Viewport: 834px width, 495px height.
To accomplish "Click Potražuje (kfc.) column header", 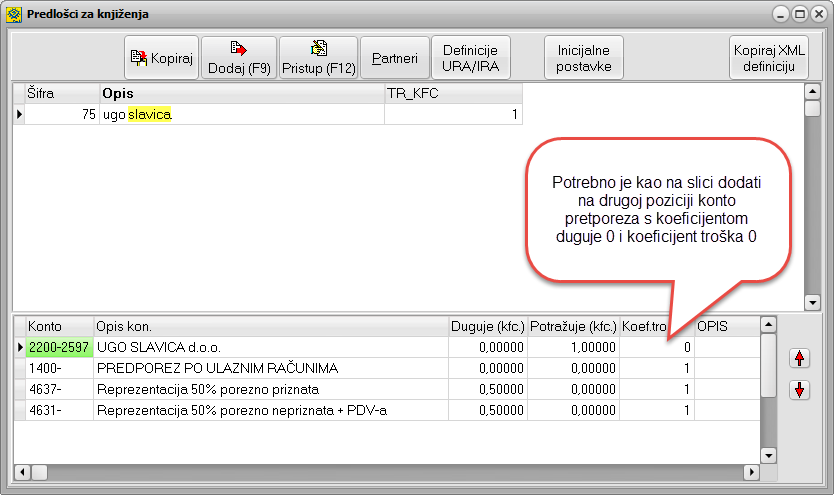I will point(573,326).
